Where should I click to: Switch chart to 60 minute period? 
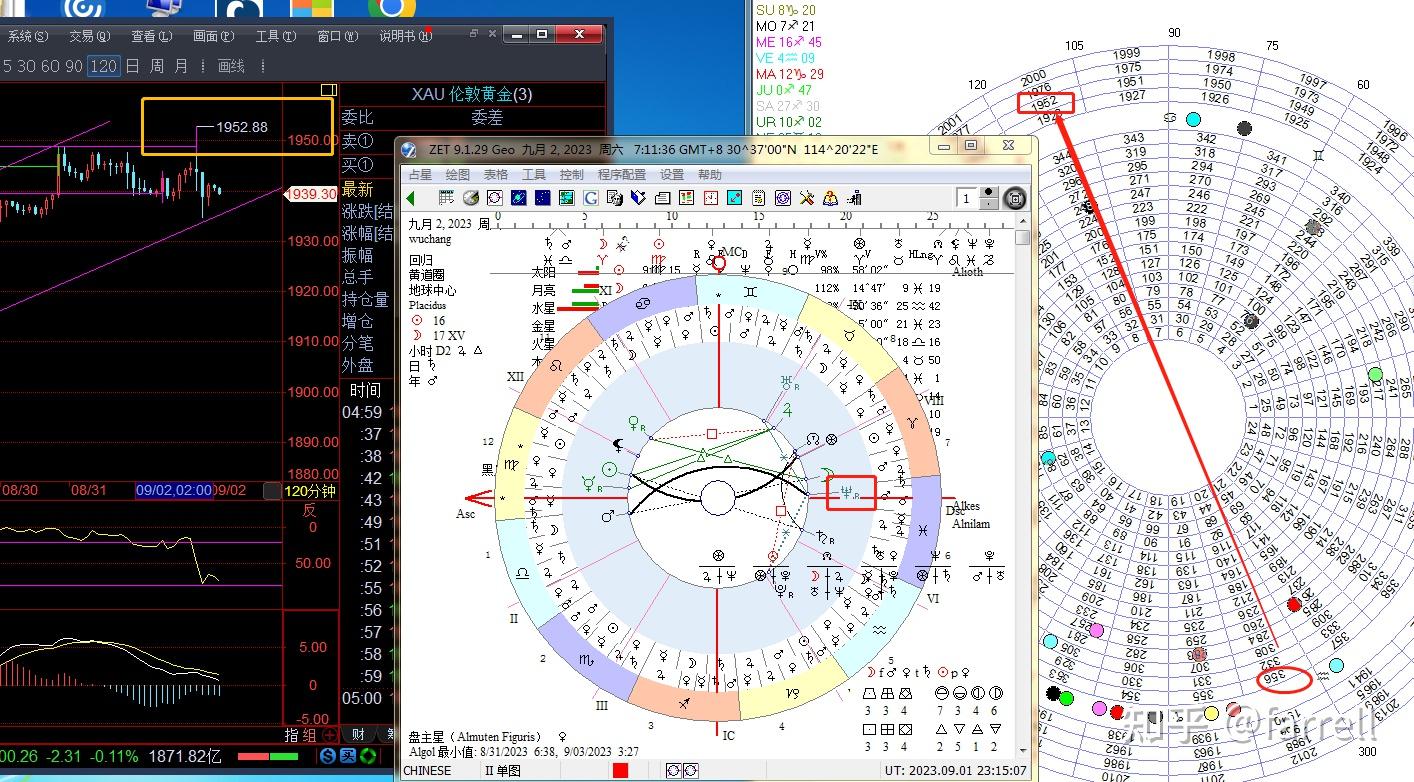click(50, 66)
